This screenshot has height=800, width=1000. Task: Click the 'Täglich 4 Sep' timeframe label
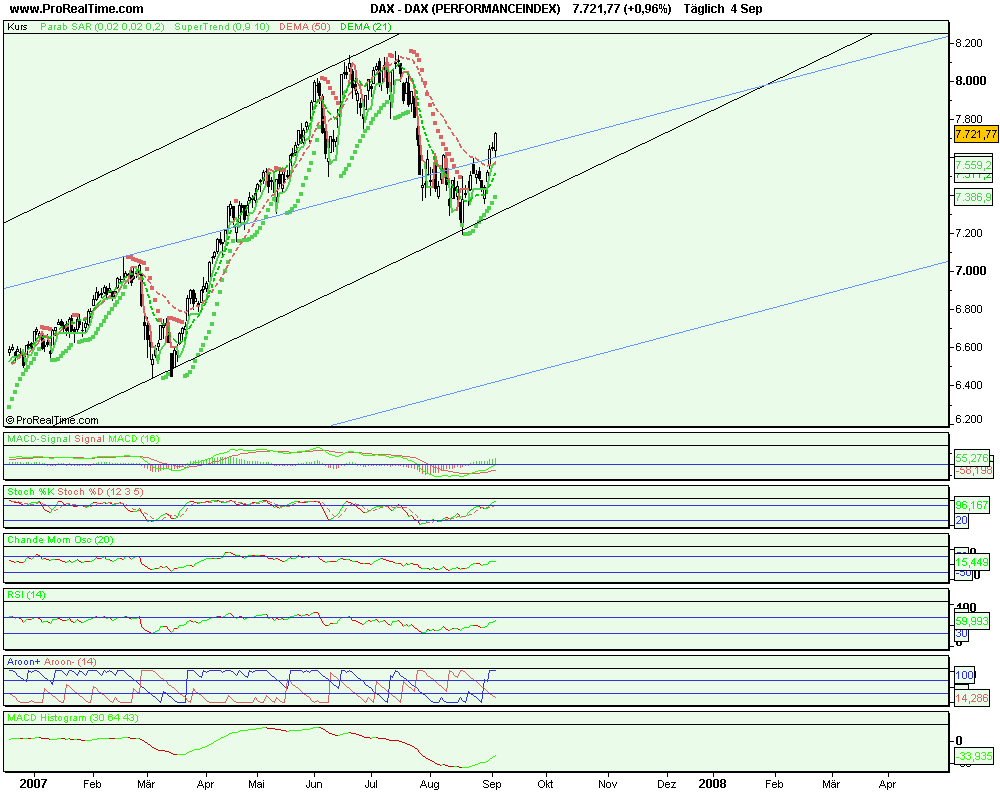pos(723,9)
